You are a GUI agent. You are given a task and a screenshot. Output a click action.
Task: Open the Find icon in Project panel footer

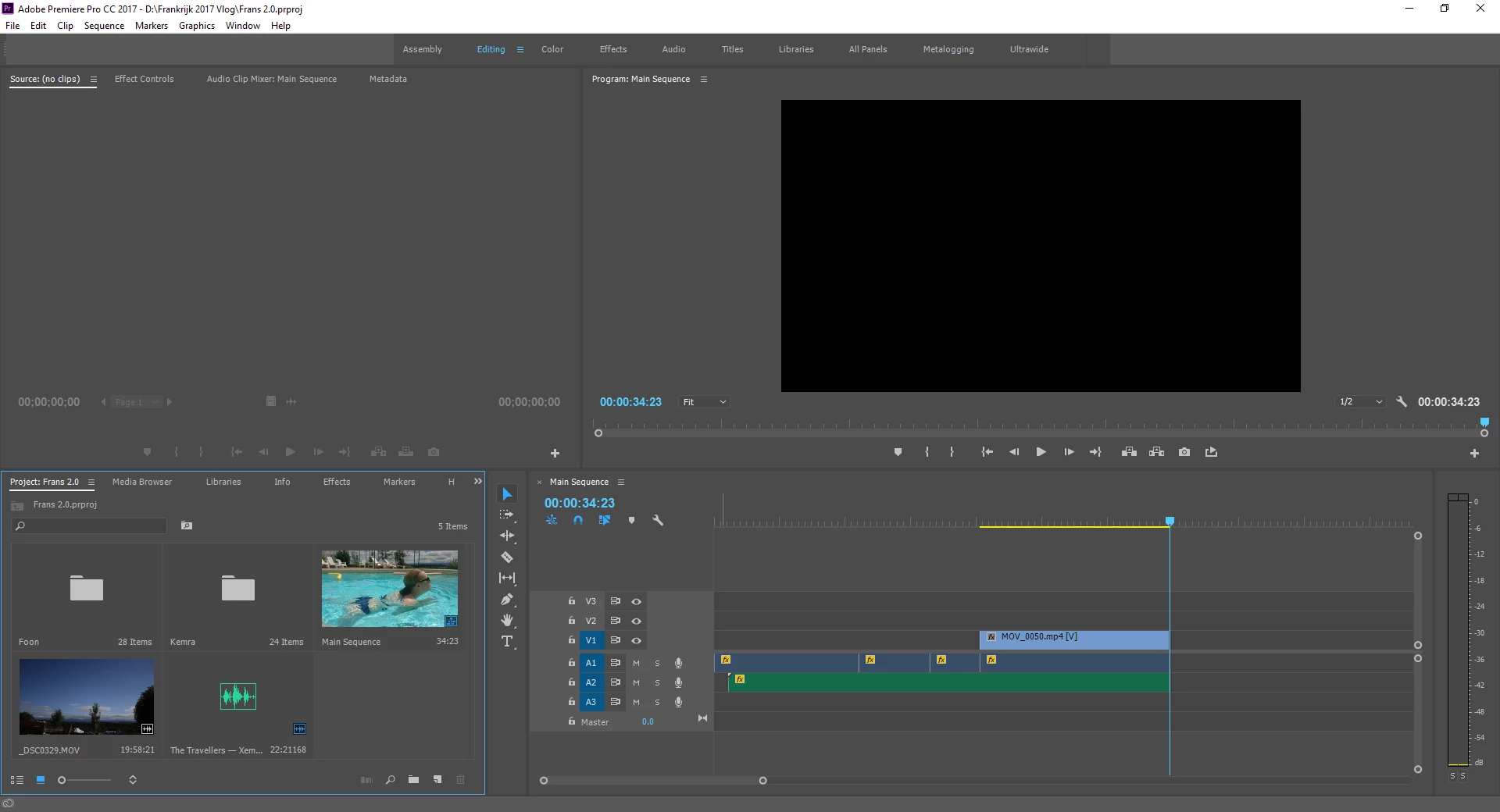(390, 779)
